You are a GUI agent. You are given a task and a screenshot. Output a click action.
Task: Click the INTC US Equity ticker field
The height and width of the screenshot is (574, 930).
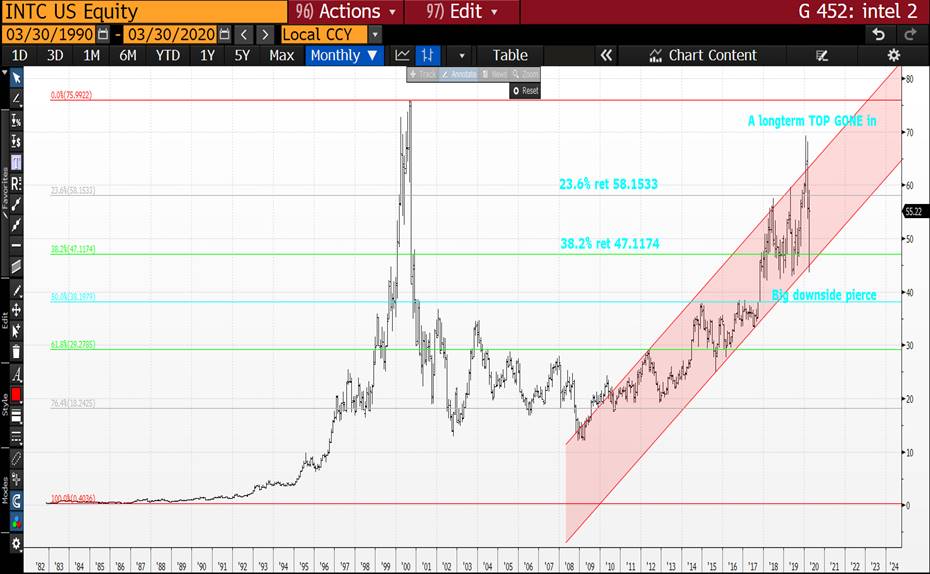pos(144,11)
